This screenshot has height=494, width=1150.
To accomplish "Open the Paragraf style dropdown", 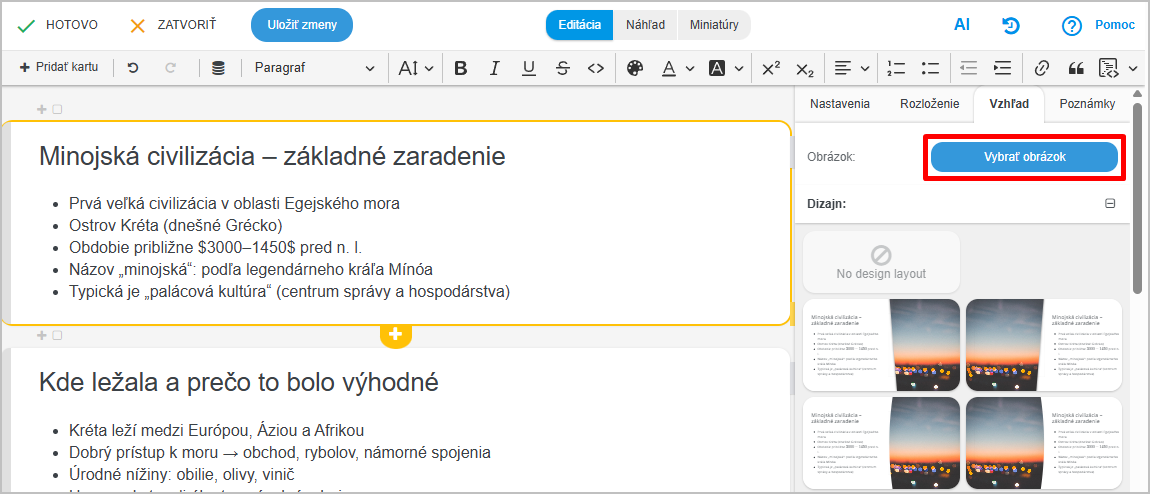I will pos(314,68).
